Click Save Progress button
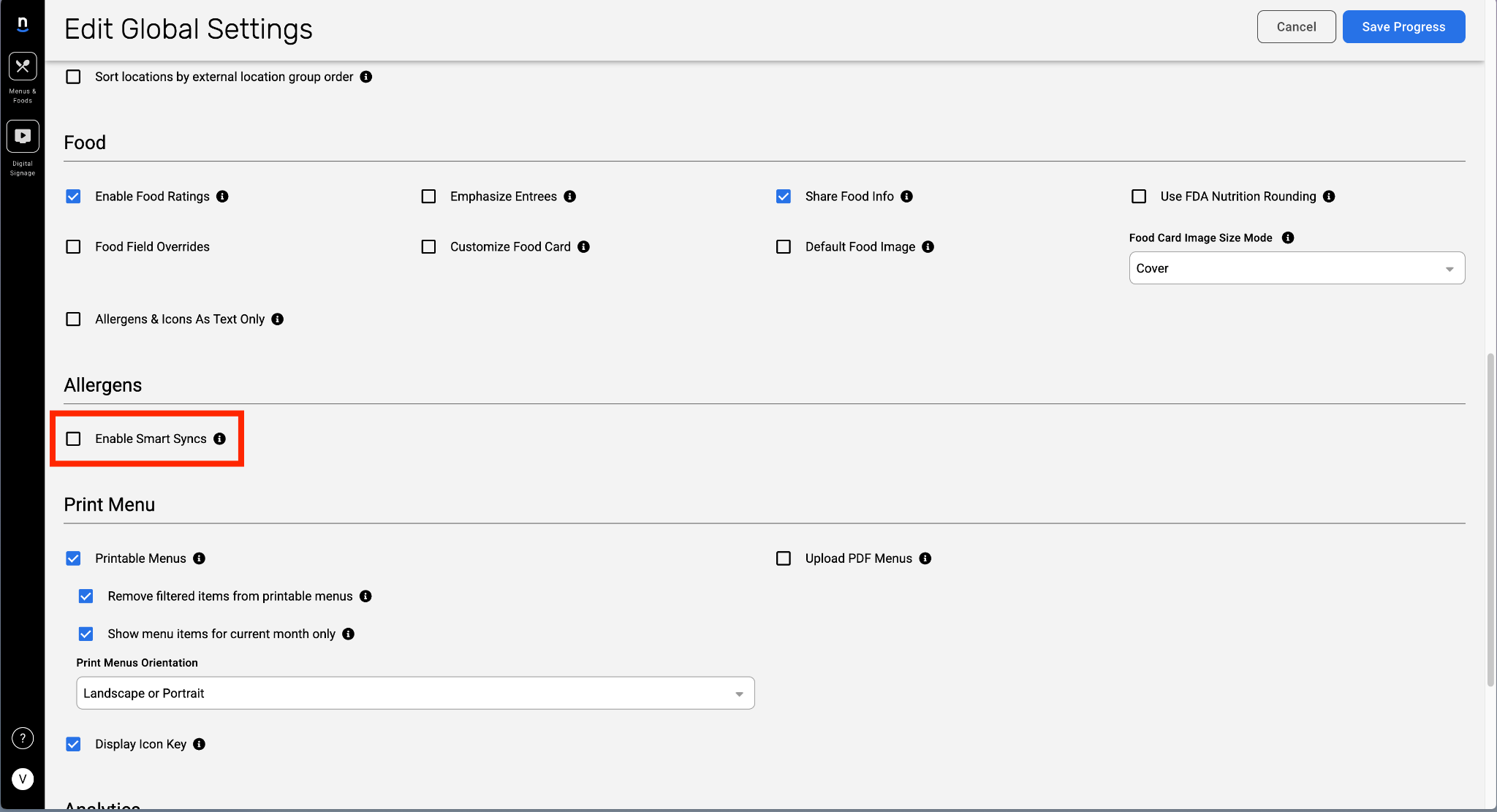 (1403, 27)
